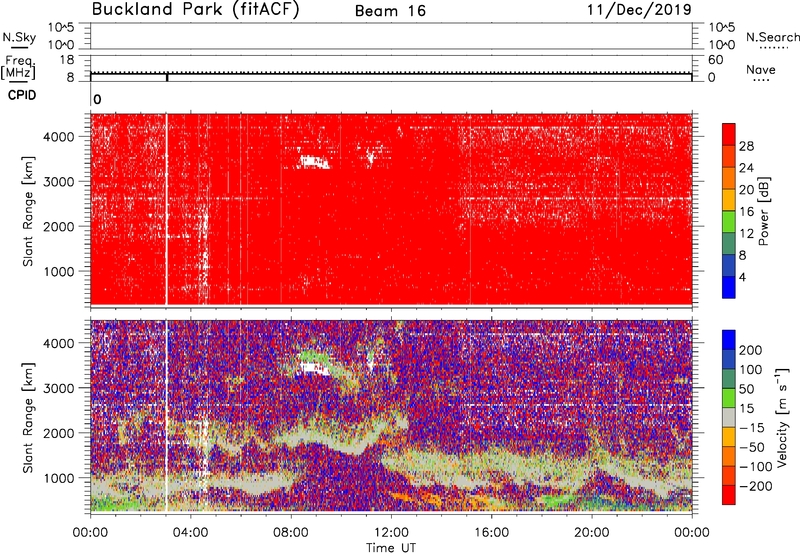Click the 'Slant Range [km]' label of power panel
Screen dimensions: 800x554
pyautogui.click(x=28, y=211)
